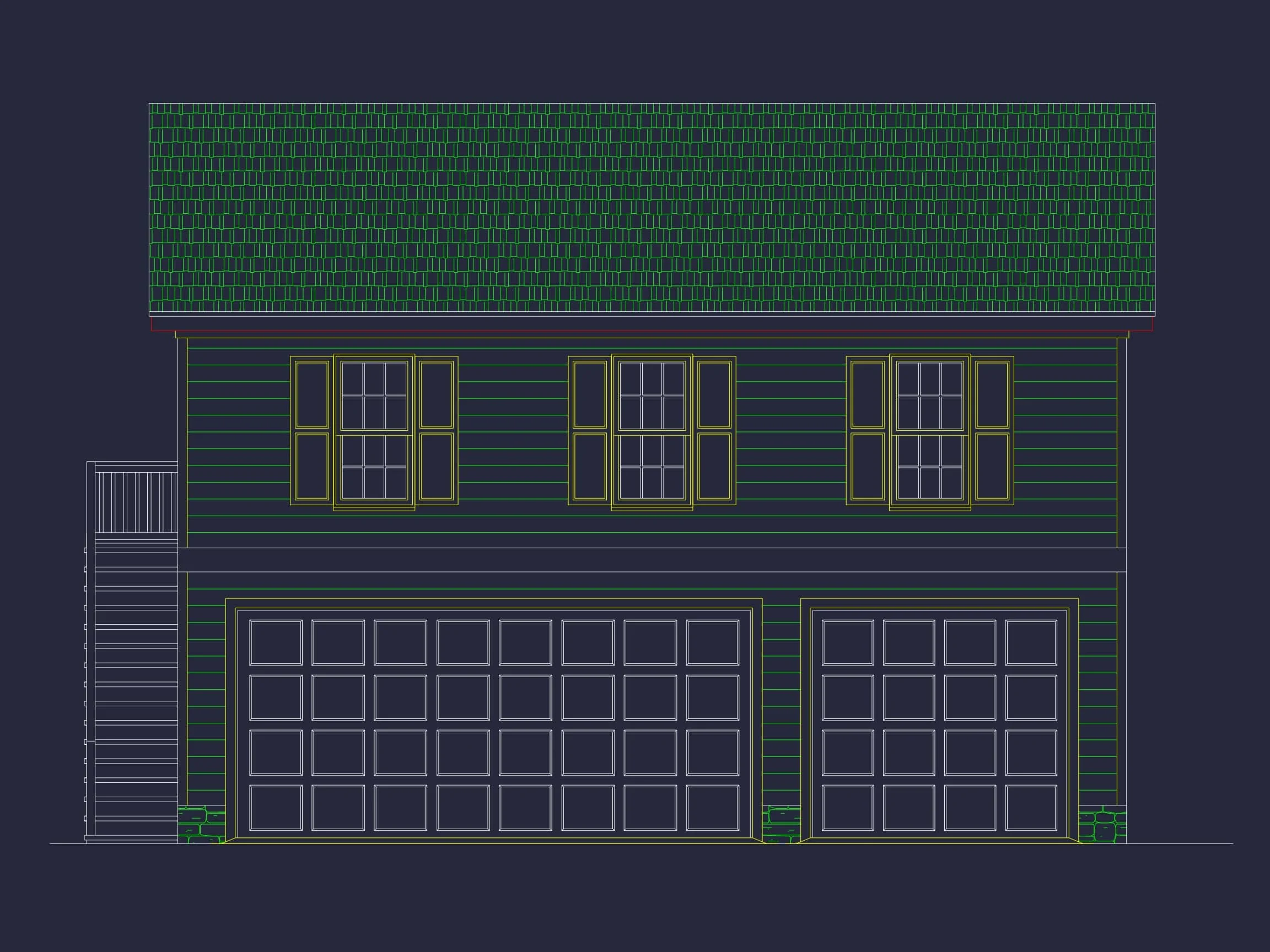Click the stone veneer at left corner
The height and width of the screenshot is (952, 1270).
pyautogui.click(x=201, y=825)
